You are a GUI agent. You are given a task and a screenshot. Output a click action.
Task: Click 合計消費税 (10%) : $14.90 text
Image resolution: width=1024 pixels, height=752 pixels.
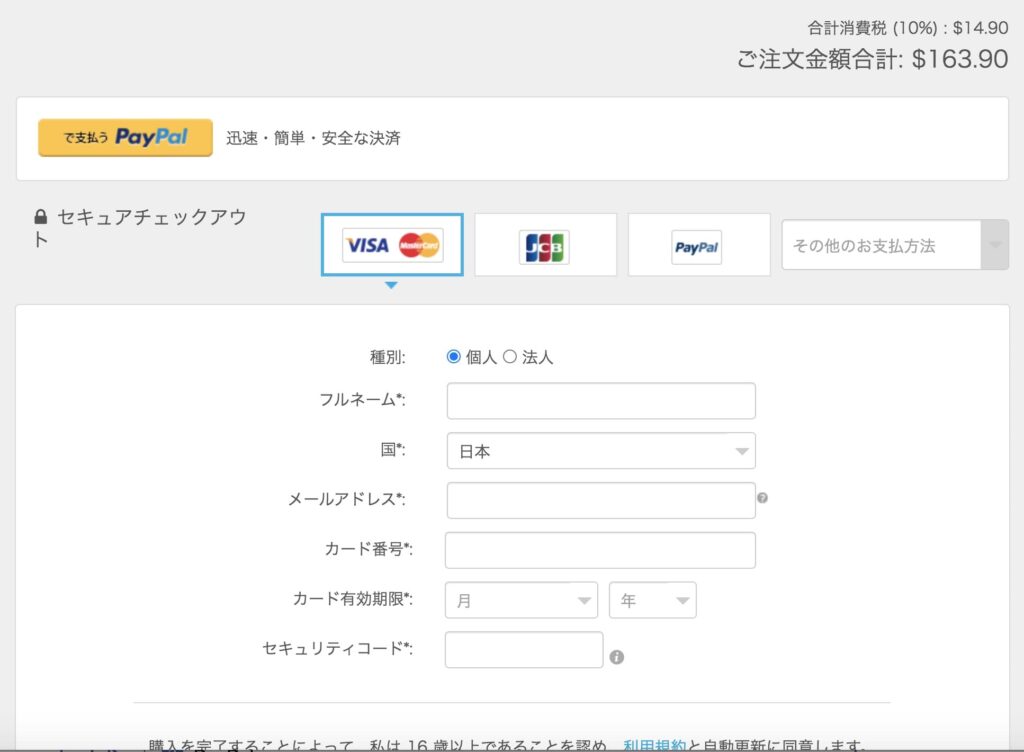(x=908, y=28)
